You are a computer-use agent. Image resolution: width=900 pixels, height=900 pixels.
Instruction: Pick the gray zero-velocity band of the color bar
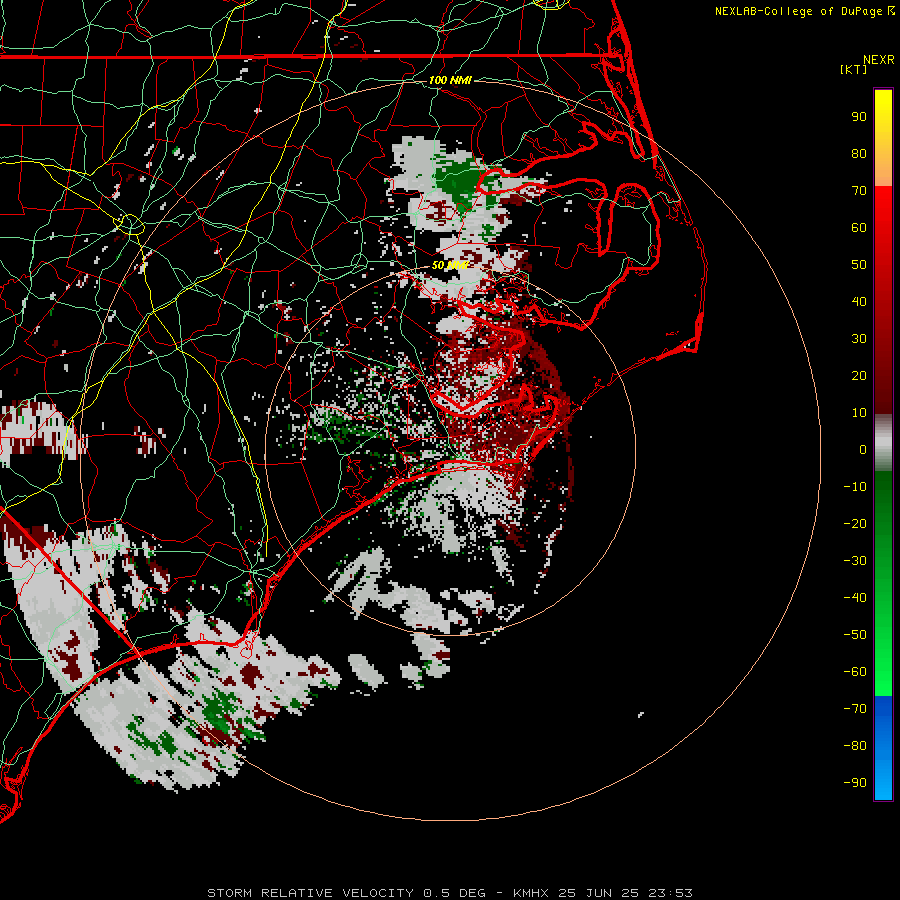click(883, 442)
